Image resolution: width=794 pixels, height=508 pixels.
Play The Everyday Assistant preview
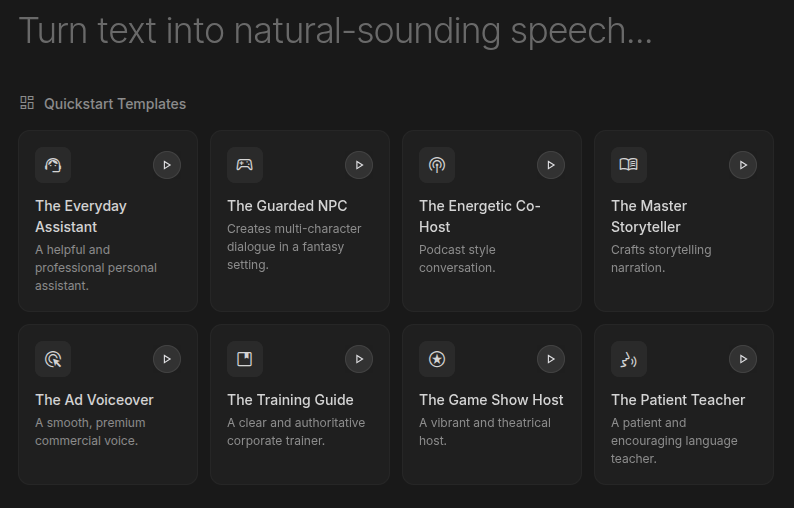click(167, 165)
